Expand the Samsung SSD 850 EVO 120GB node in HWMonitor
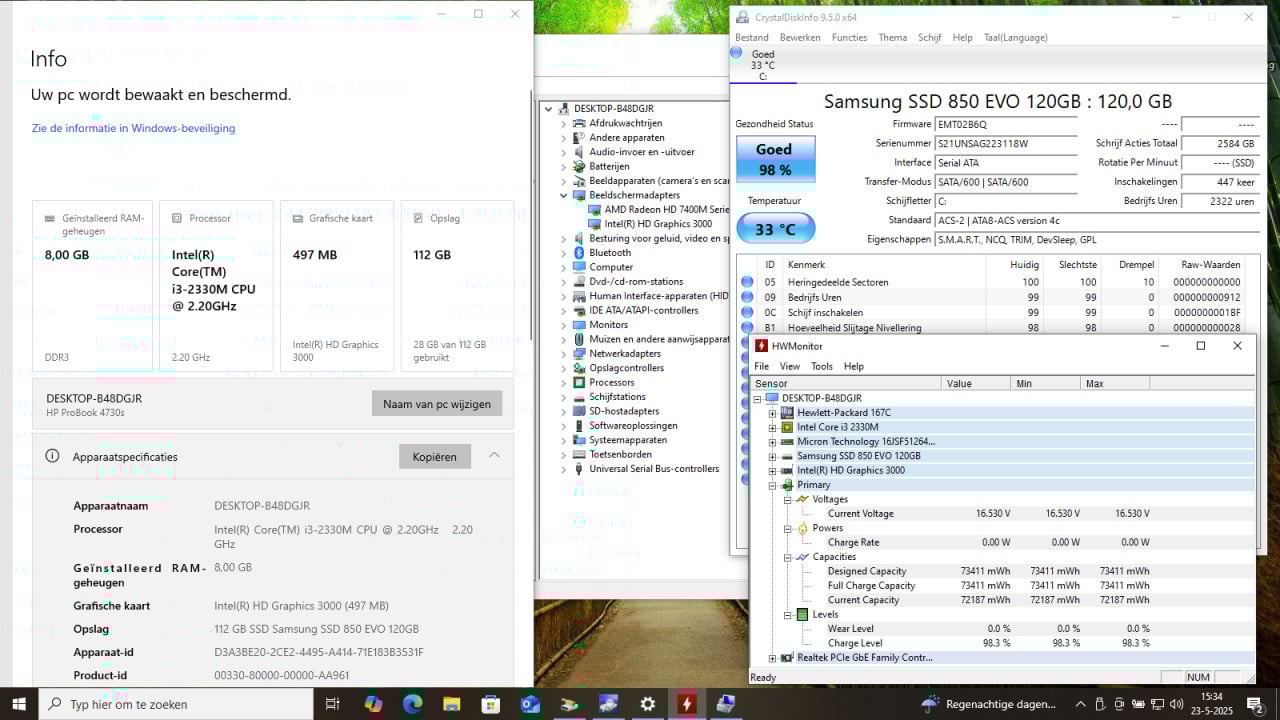This screenshot has width=1280, height=720. click(x=772, y=456)
